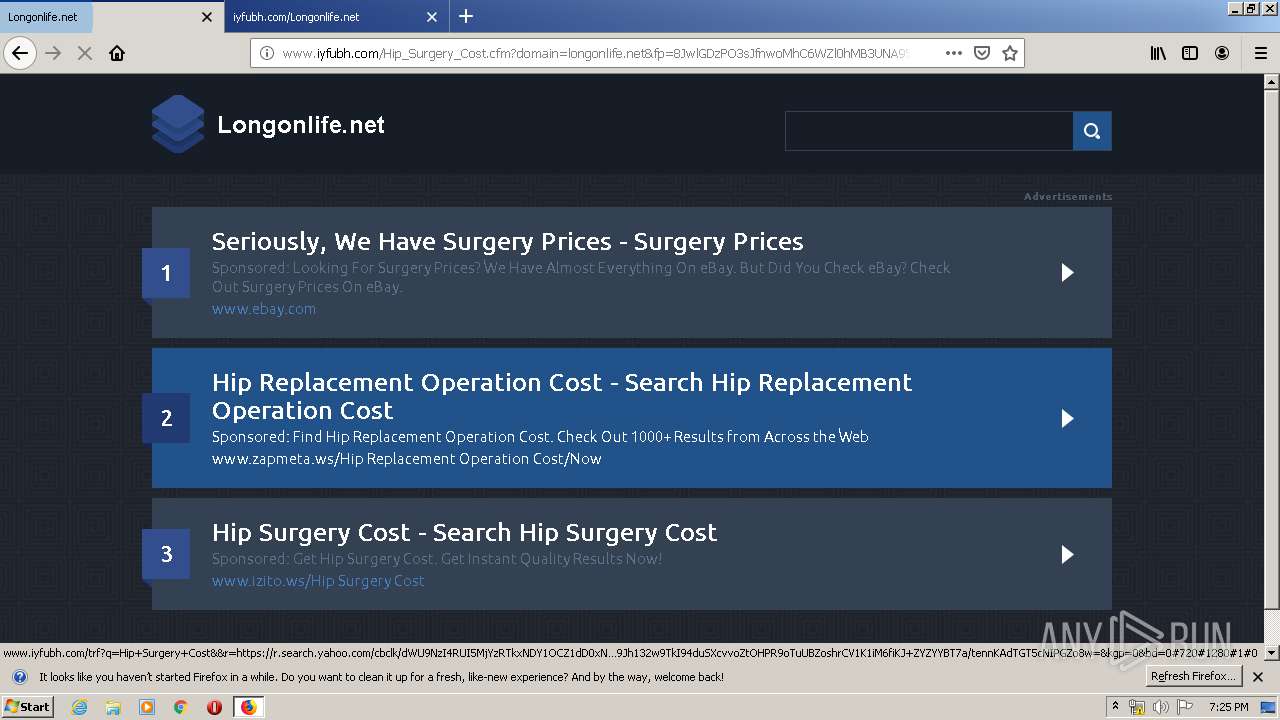
Task: Click the number 2 badge
Action: pyautogui.click(x=166, y=418)
